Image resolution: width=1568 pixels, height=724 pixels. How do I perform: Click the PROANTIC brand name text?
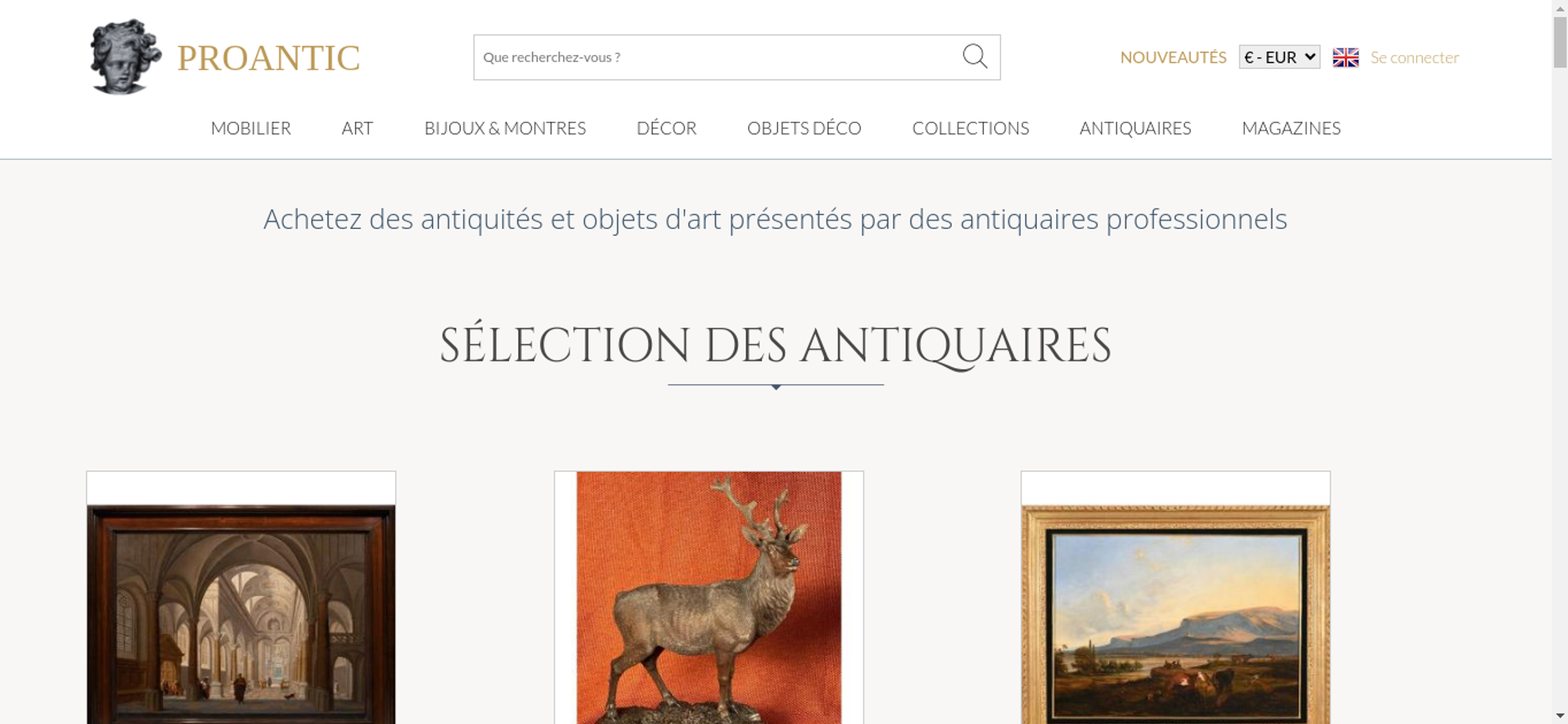(268, 58)
